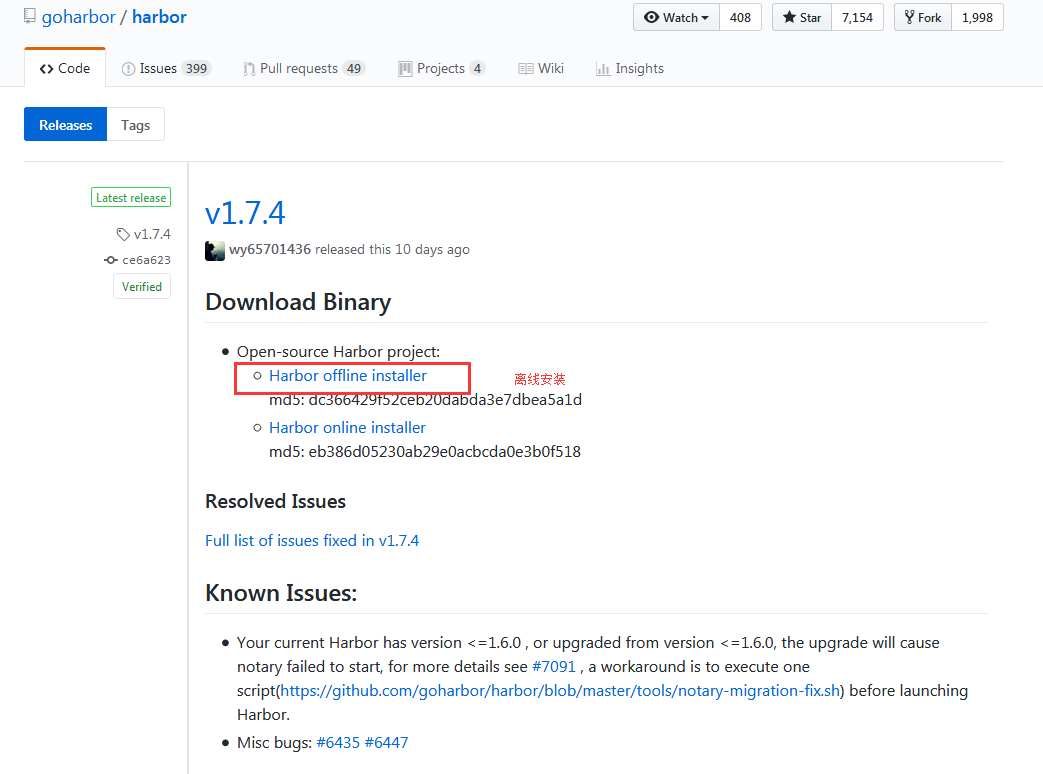Click the tag icon next to v1.7.4
Viewport: 1043px width, 774px height.
click(x=123, y=234)
